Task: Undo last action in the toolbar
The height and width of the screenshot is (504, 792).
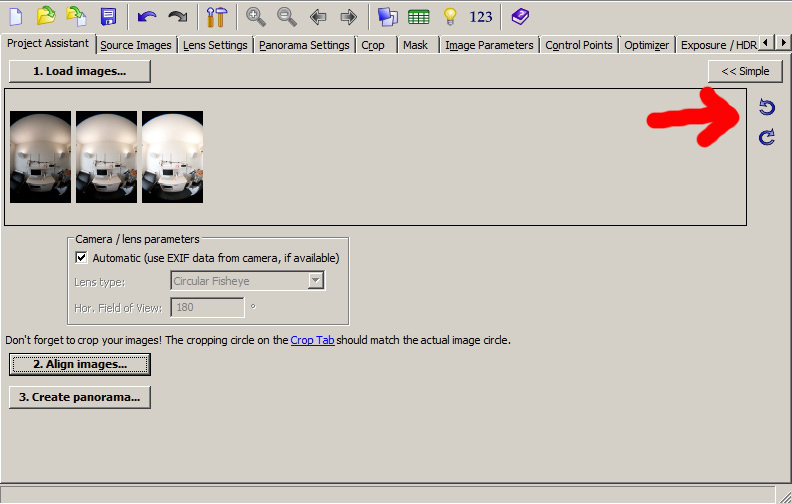Action: click(147, 16)
